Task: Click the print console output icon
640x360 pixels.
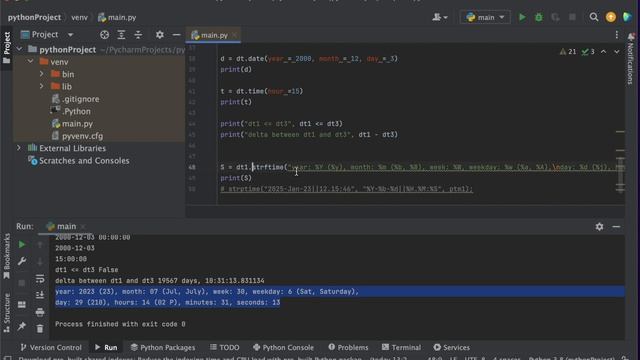Action: click(40, 312)
